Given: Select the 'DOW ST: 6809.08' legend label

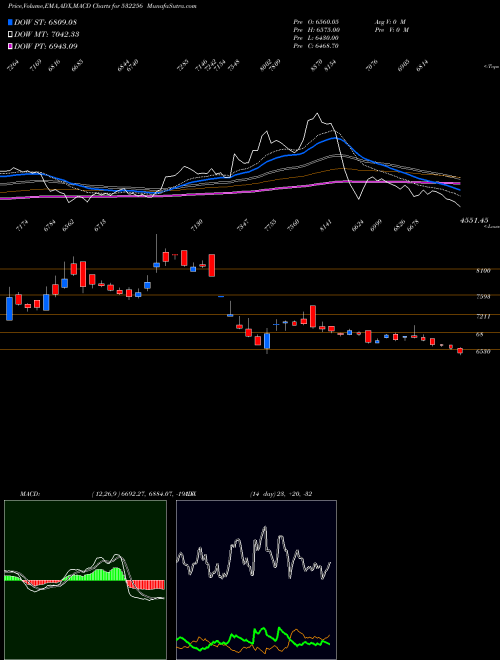Looking at the screenshot, I should 45,22.
